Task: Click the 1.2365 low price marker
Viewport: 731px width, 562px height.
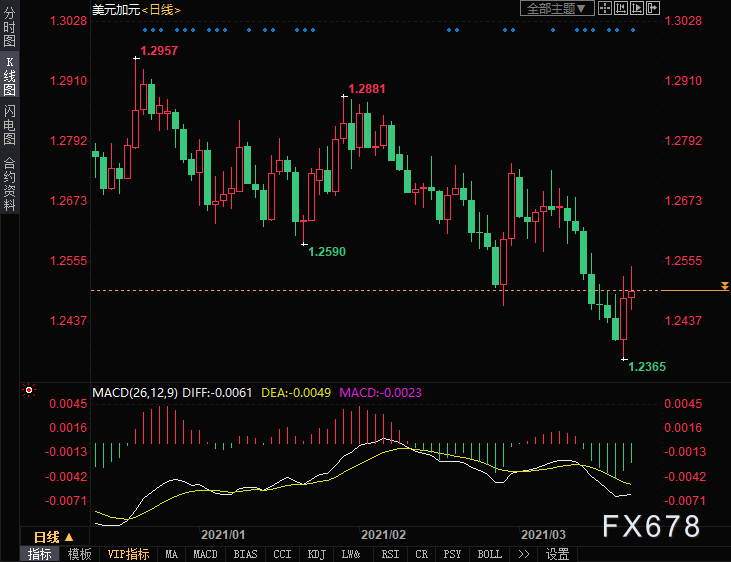Action: tap(647, 367)
